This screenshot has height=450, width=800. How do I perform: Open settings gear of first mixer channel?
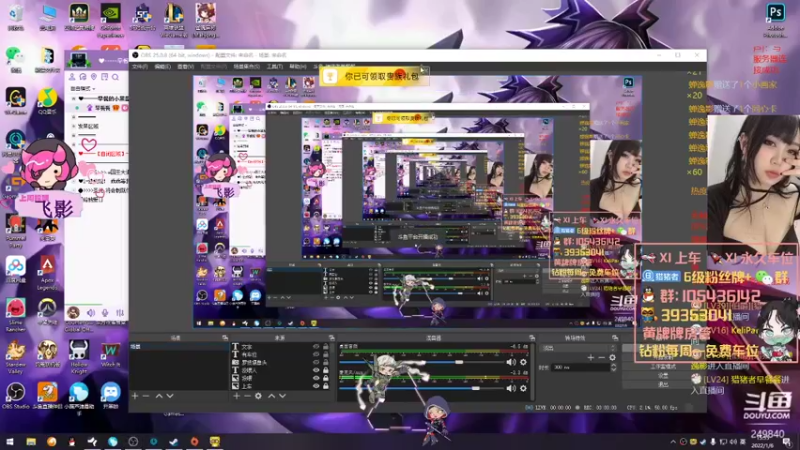tap(523, 362)
